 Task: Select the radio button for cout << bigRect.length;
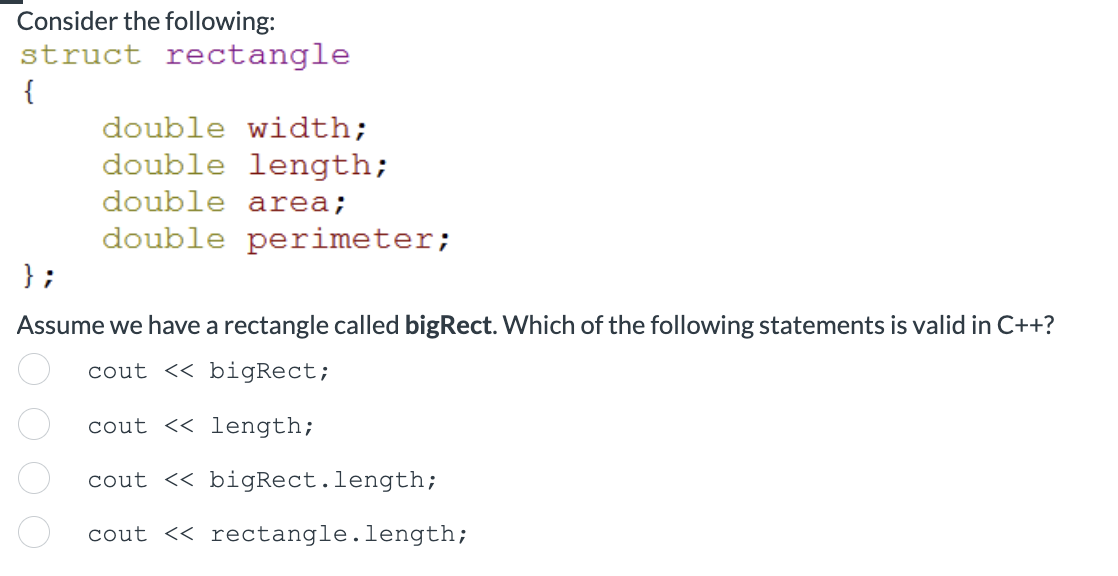pos(34,479)
